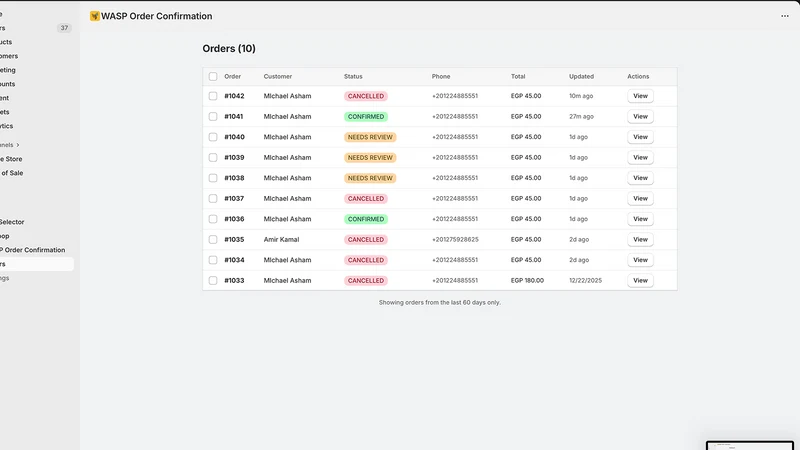
Task: Click the EGP 180.00 total
Action: tap(527, 280)
